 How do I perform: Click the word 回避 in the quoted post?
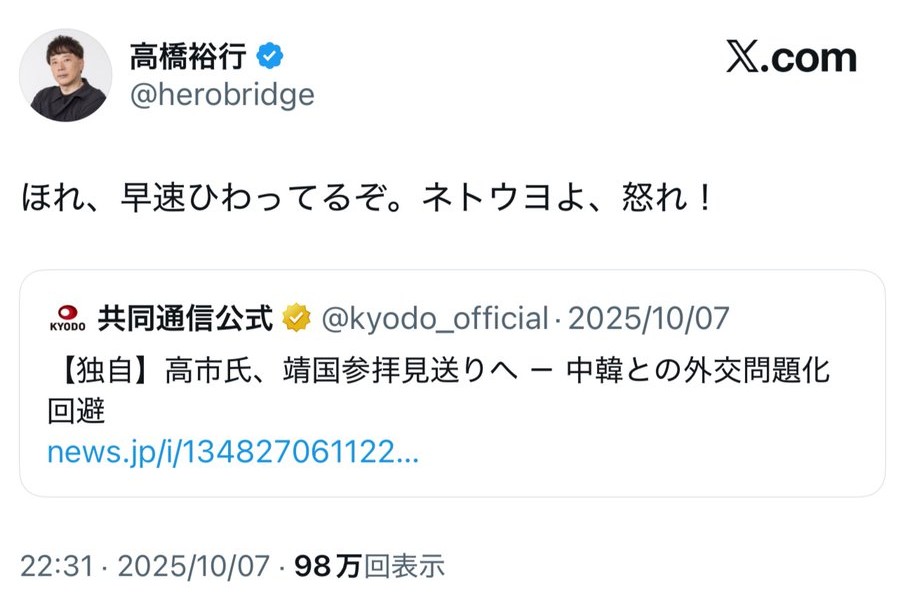click(x=75, y=410)
